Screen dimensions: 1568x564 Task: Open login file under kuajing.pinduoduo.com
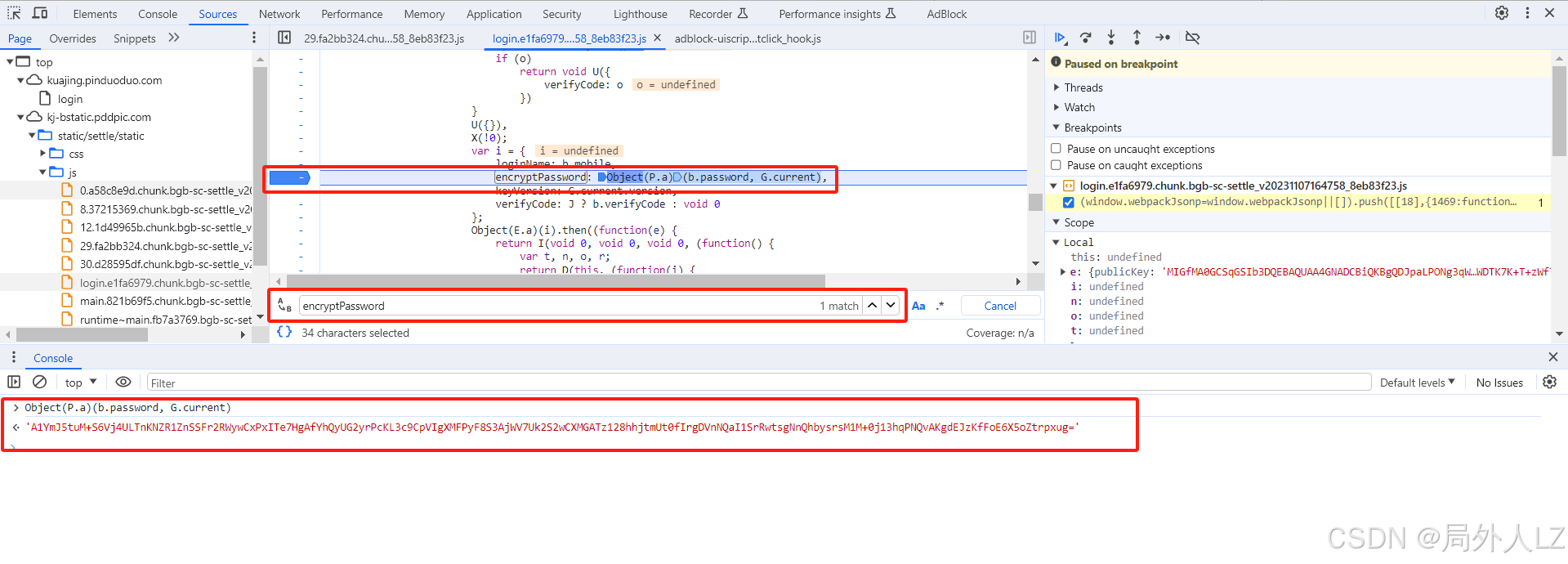(70, 99)
